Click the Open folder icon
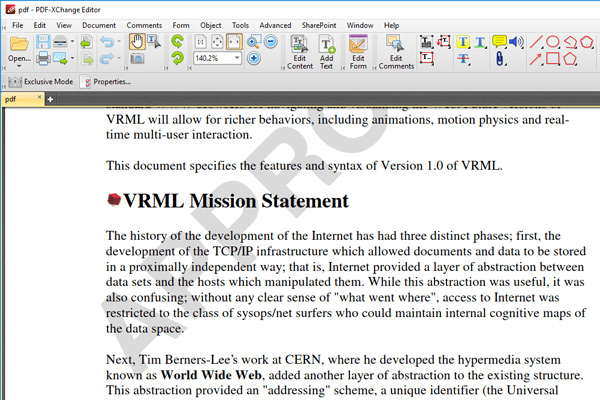 (x=19, y=43)
